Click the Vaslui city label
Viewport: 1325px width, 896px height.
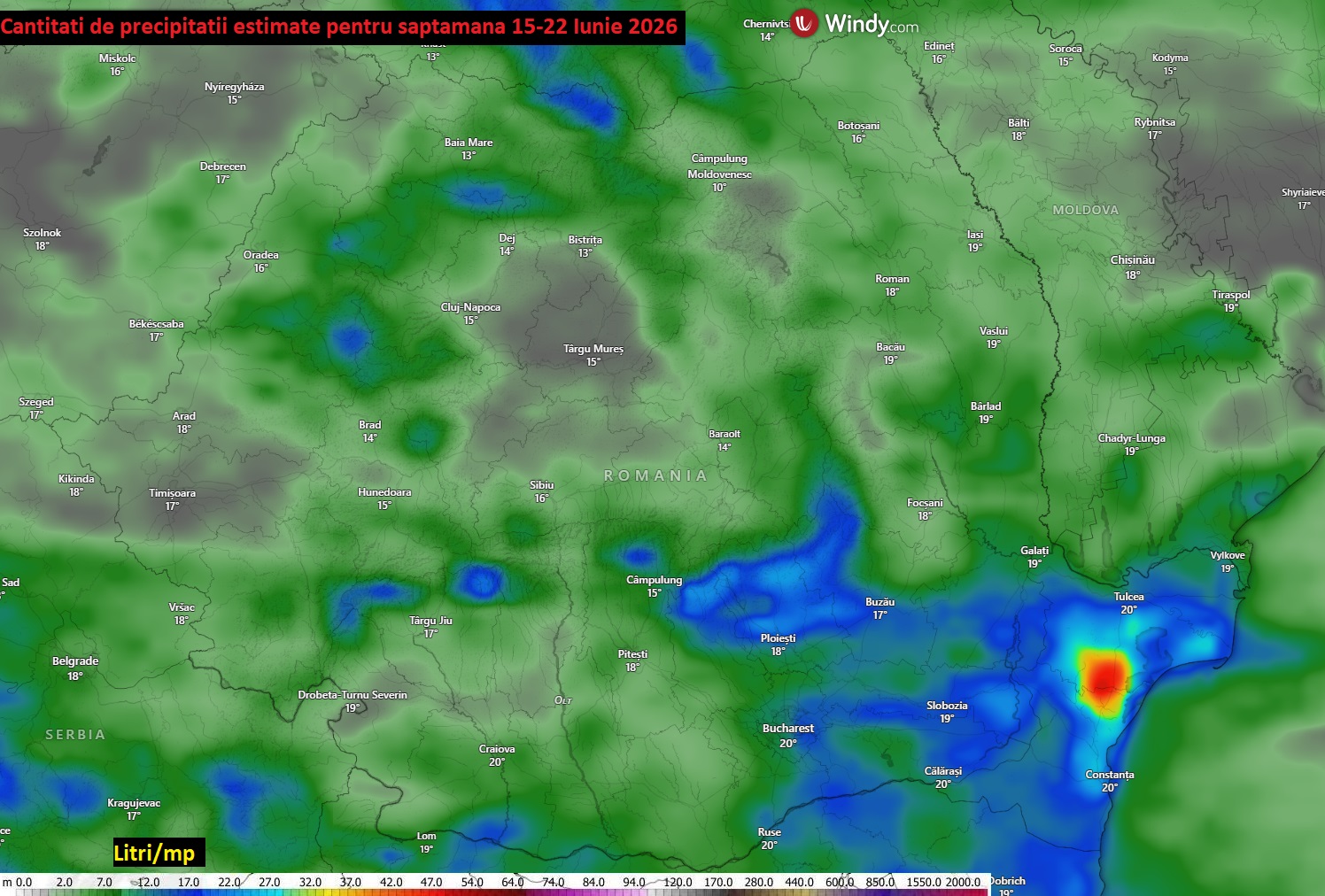click(994, 331)
